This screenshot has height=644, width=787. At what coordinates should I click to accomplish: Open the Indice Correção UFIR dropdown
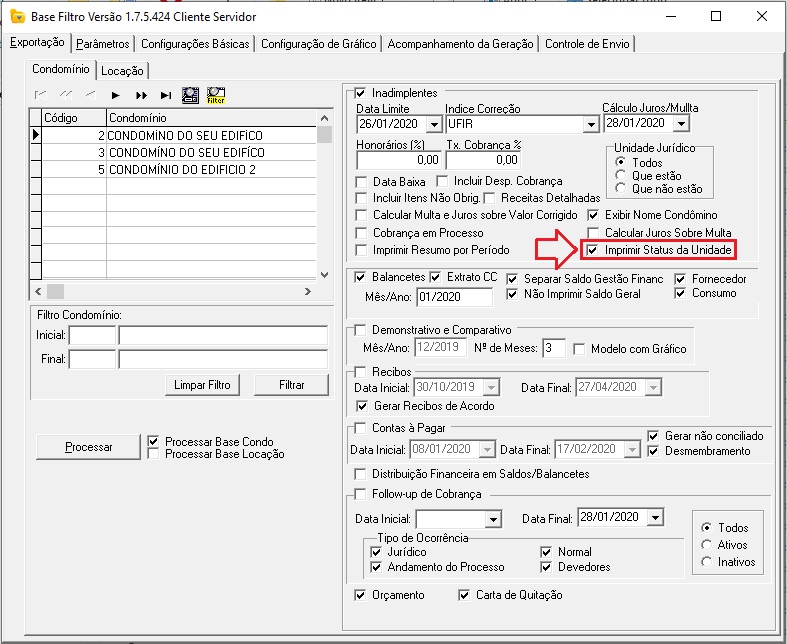590,124
